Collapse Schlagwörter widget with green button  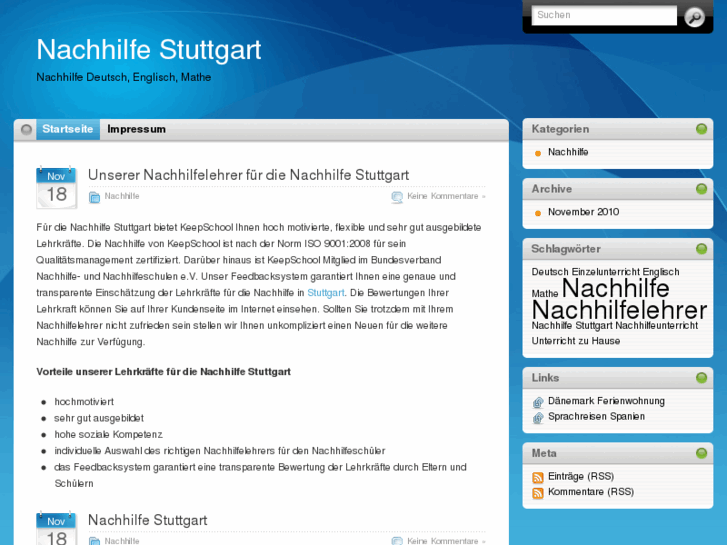point(701,249)
